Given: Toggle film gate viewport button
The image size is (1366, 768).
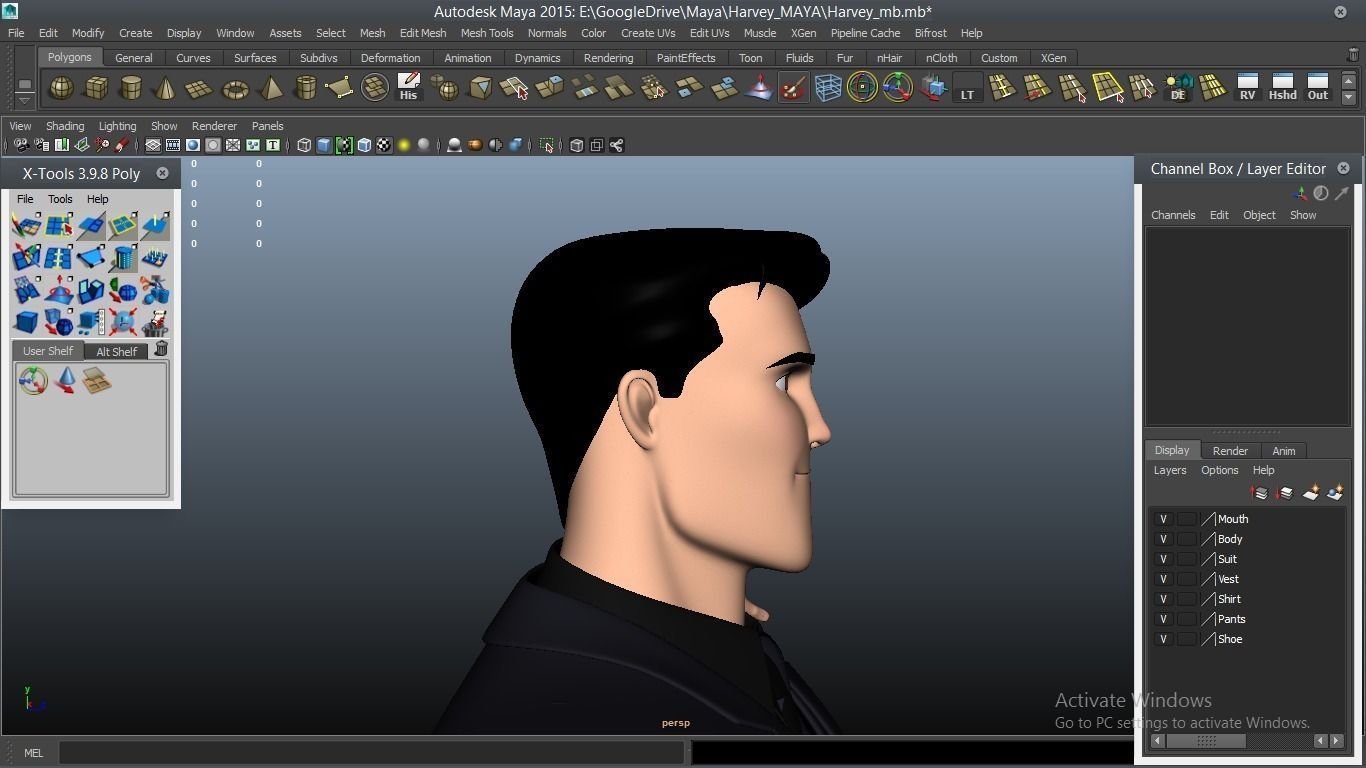Looking at the screenshot, I should pyautogui.click(x=173, y=145).
